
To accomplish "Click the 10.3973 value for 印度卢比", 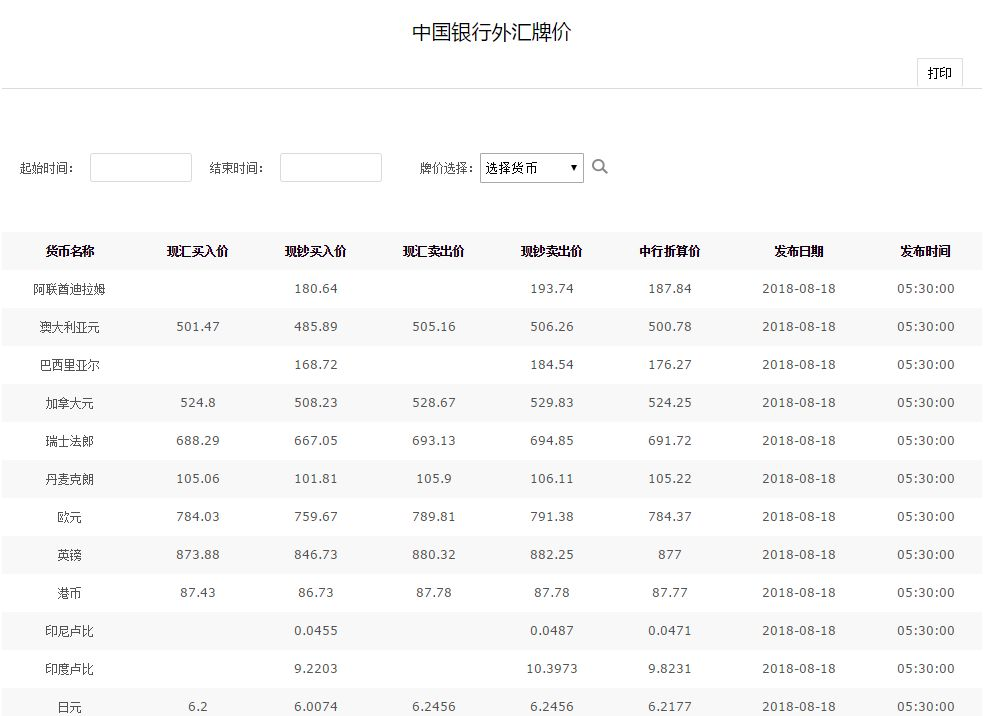I will click(x=551, y=668).
